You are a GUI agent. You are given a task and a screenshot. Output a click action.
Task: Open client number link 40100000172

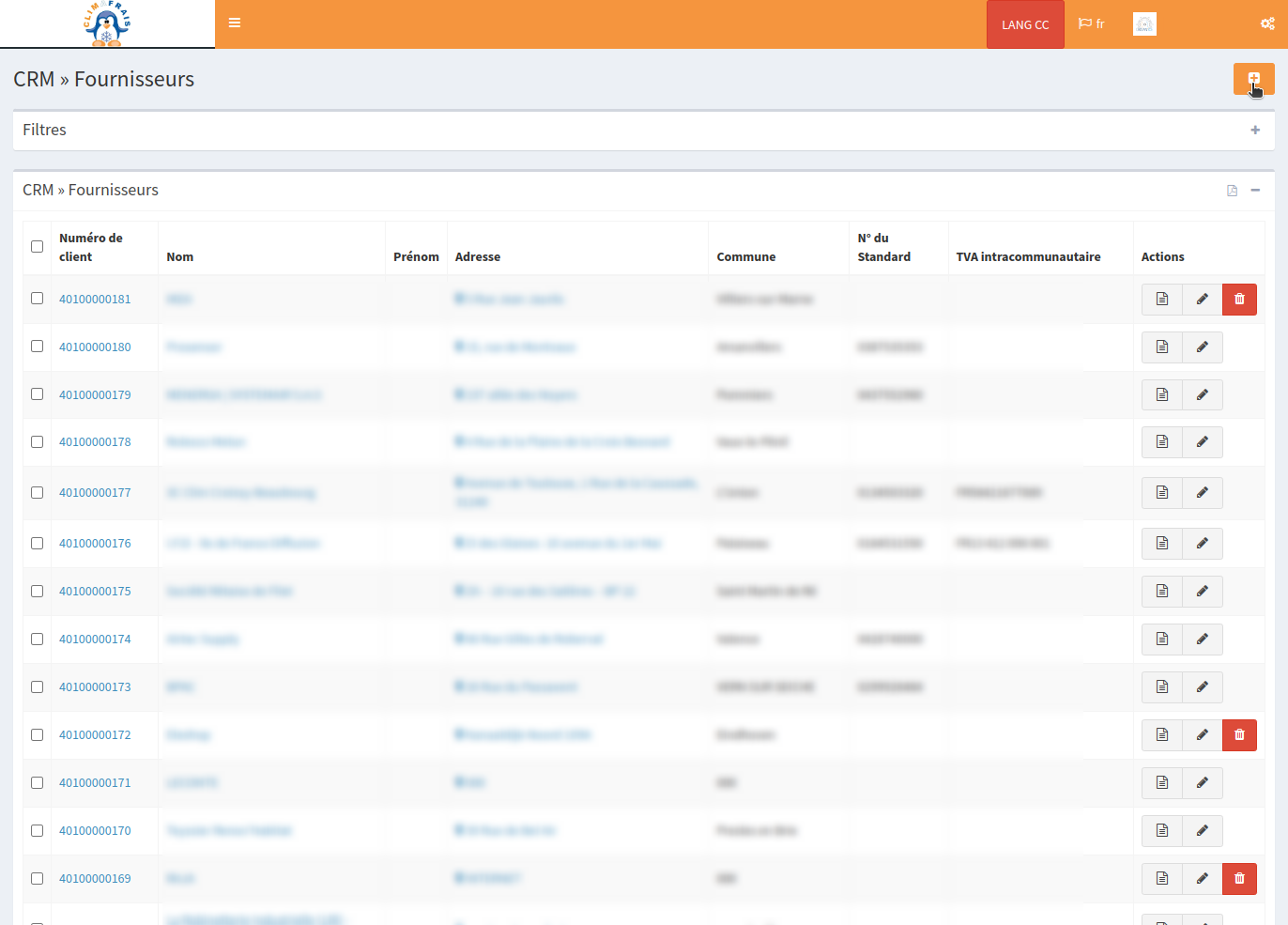pyautogui.click(x=95, y=735)
